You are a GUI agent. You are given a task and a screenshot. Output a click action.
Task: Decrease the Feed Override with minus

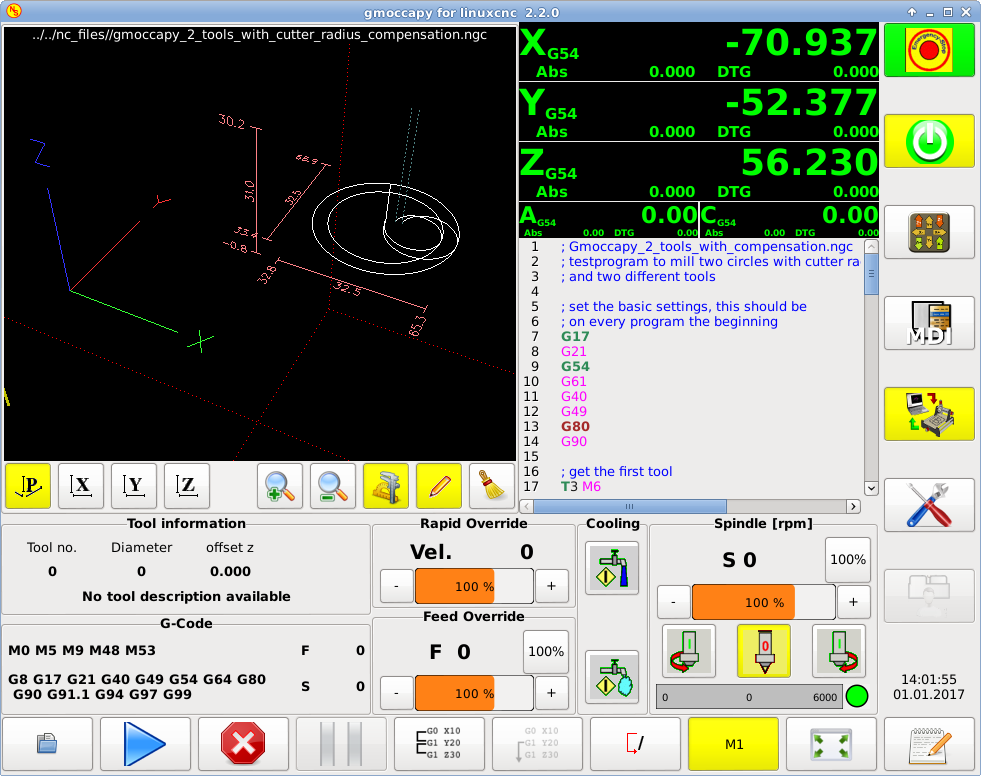(x=397, y=692)
